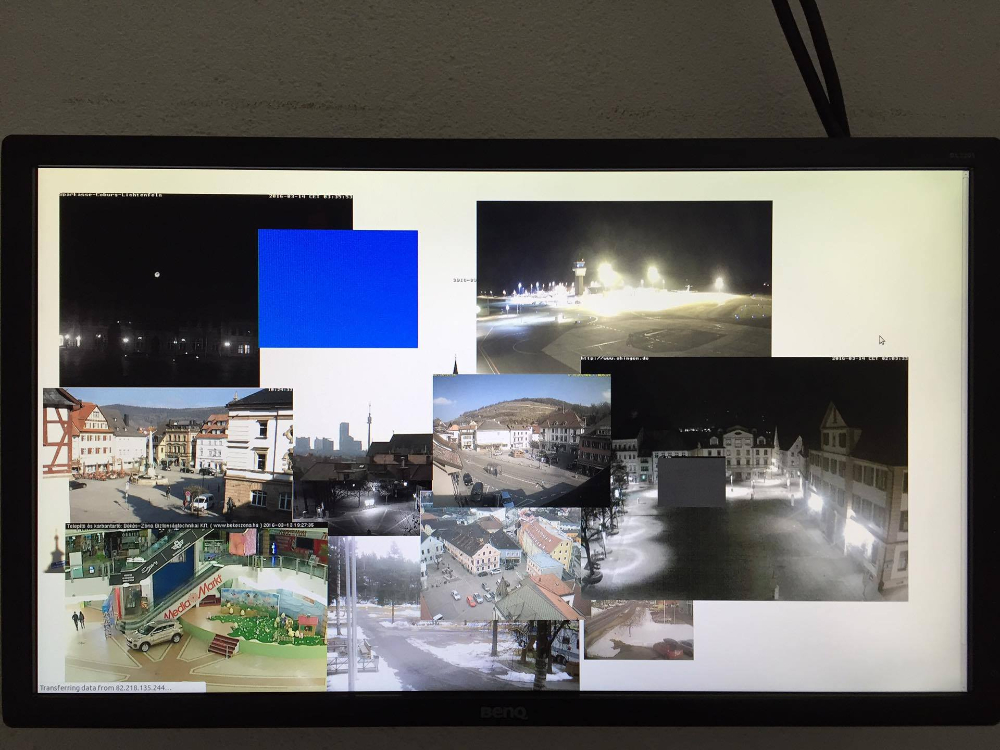Open the floodlit airport tower night webcam image
Screen dimensions: 1000x750
pyautogui.click(x=624, y=287)
